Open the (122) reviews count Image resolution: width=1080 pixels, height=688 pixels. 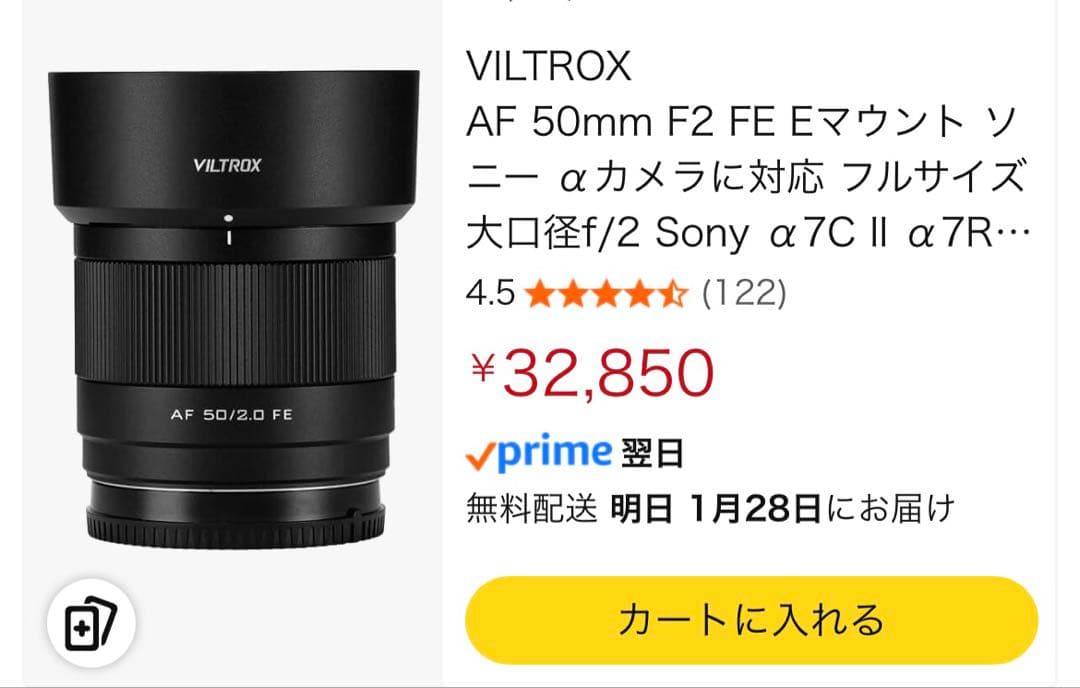743,293
